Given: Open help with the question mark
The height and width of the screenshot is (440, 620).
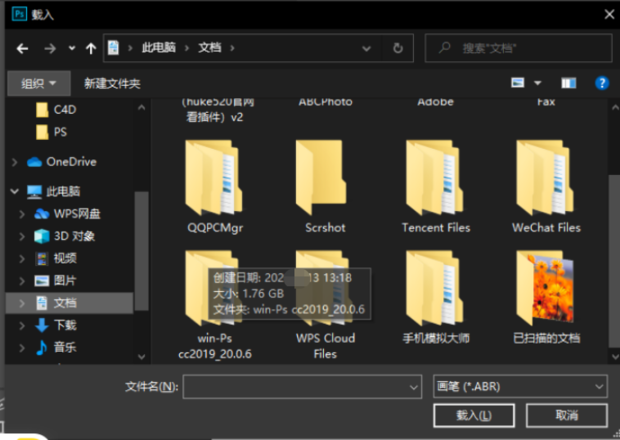Looking at the screenshot, I should 602,83.
